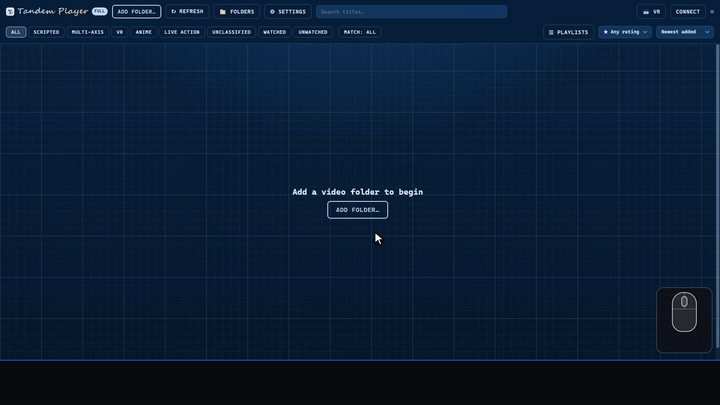Open the Folders manager
This screenshot has width=720, height=405.
point(236,11)
